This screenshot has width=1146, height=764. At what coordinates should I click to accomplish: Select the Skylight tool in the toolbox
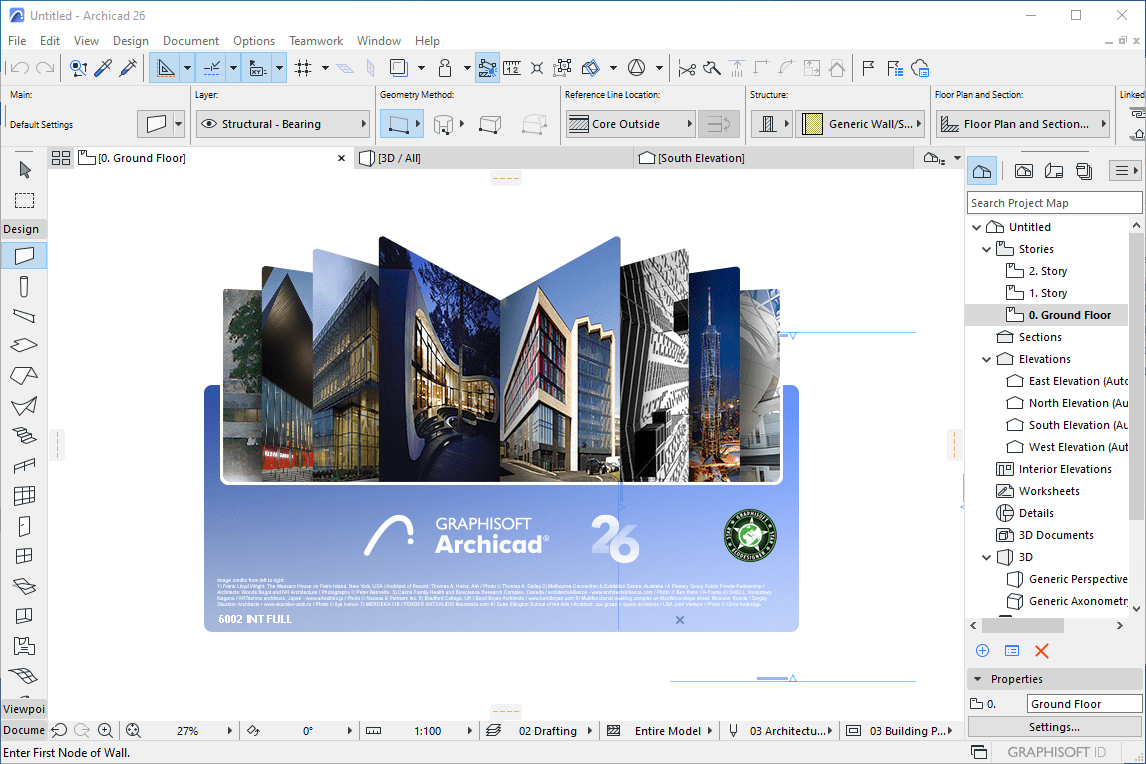pos(24,586)
